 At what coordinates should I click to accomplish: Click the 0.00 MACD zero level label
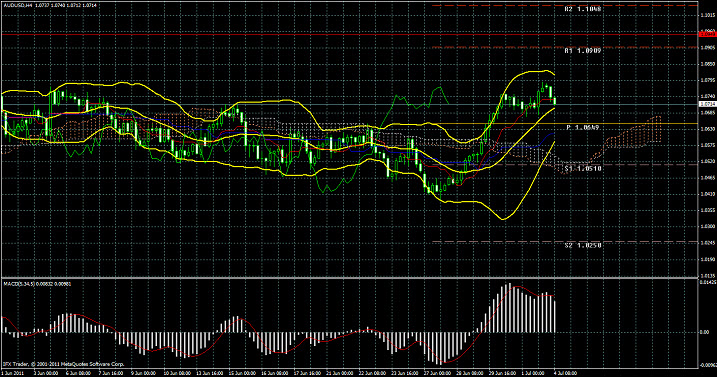pyautogui.click(x=704, y=332)
